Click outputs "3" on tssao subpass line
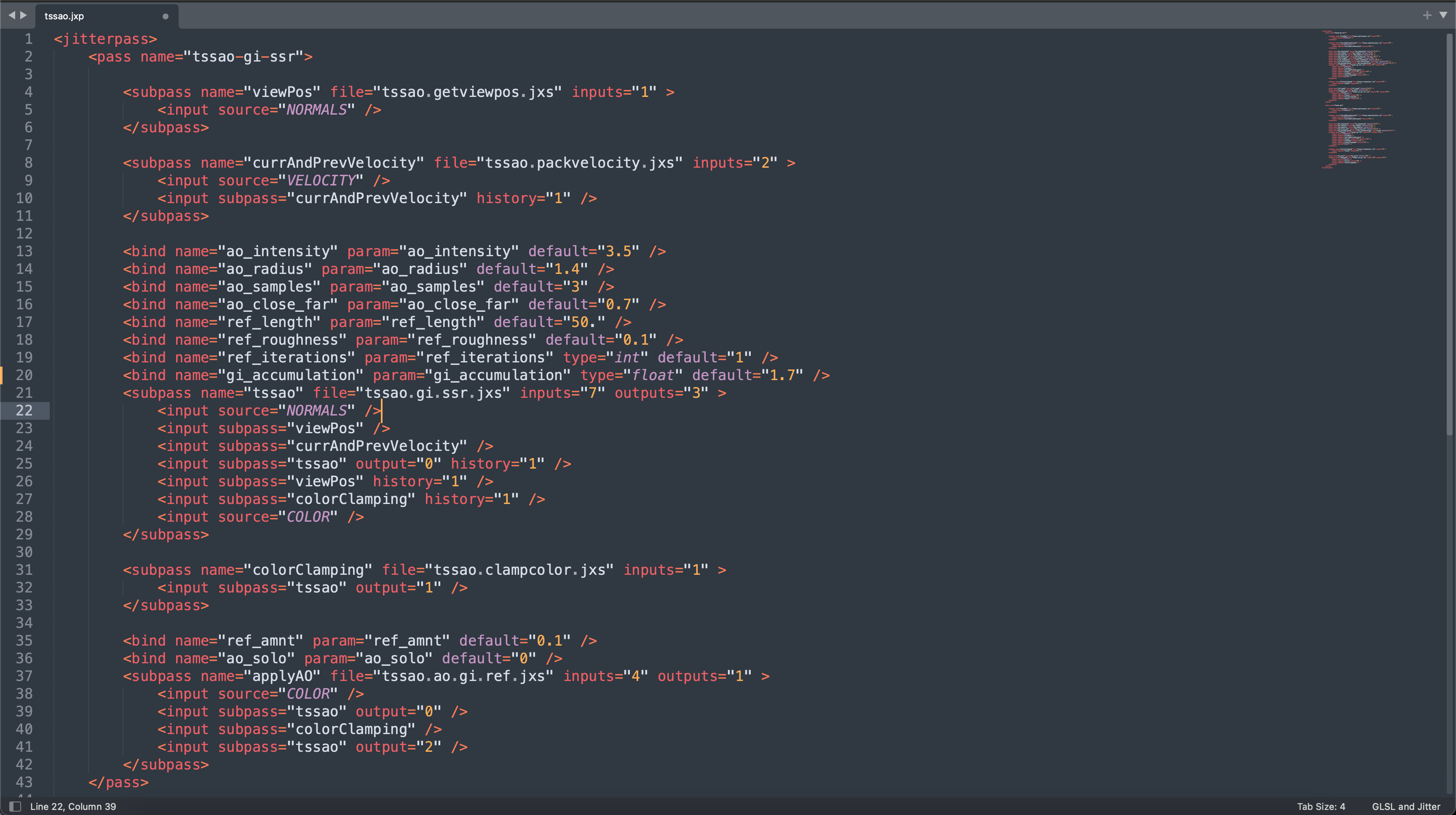The image size is (1456, 815). pyautogui.click(x=696, y=393)
